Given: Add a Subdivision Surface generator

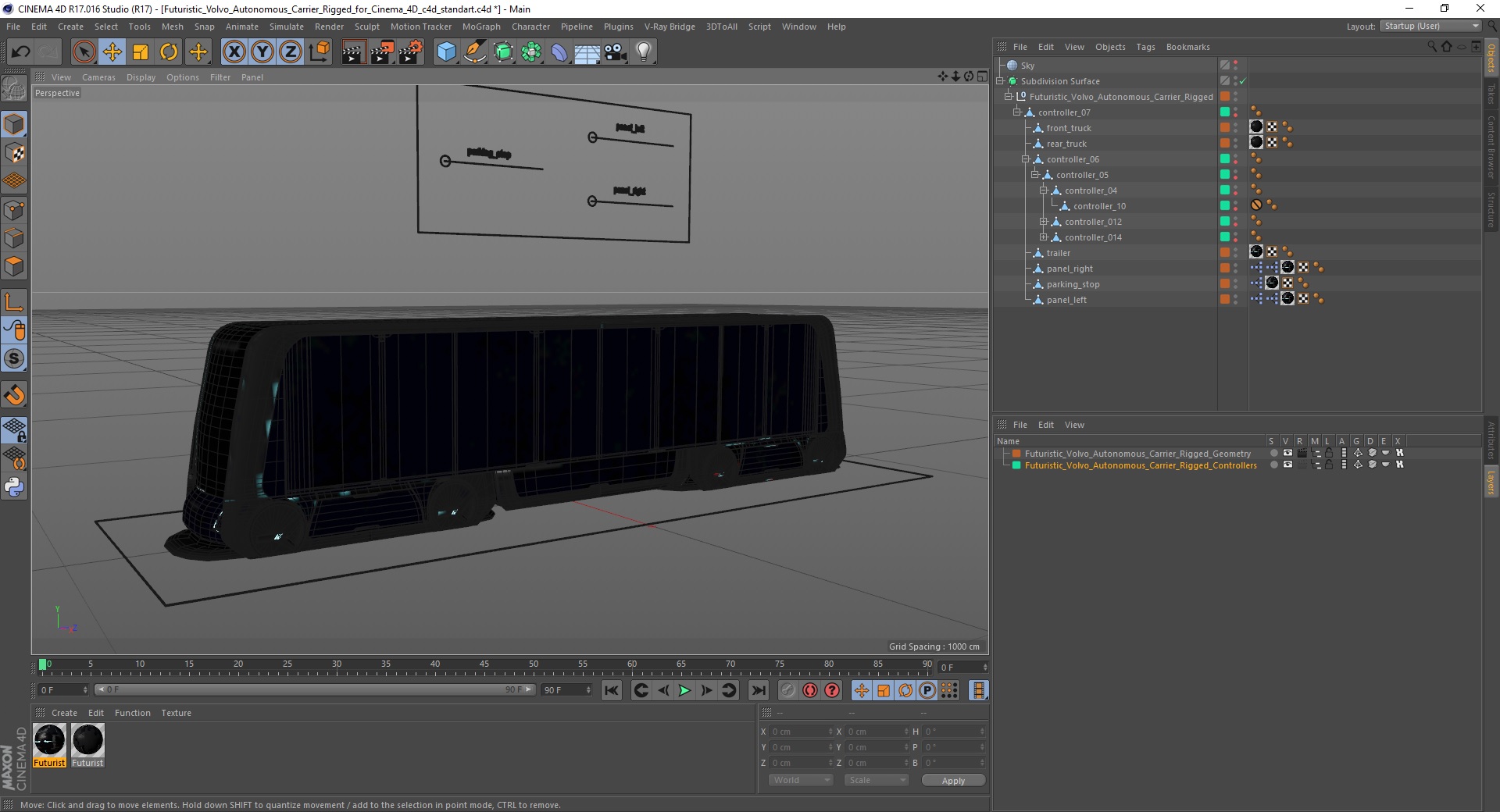Looking at the screenshot, I should pyautogui.click(x=503, y=52).
